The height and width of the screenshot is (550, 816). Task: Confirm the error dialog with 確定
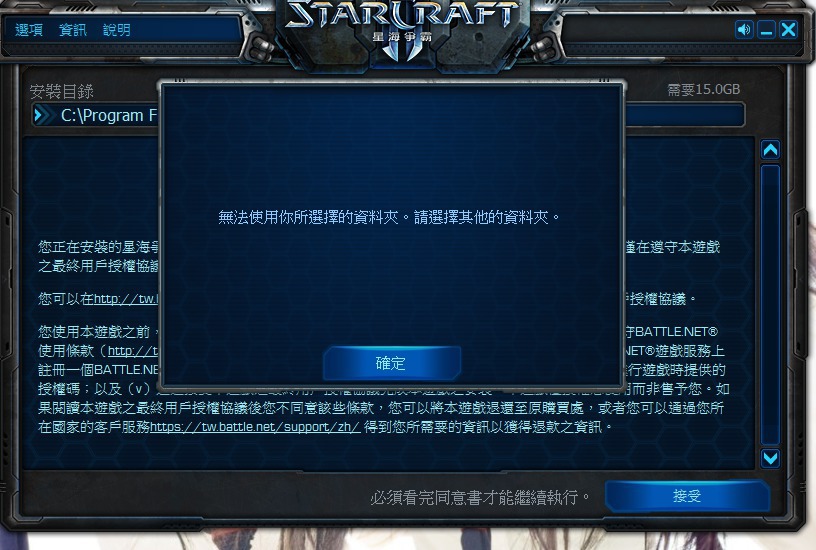coord(391,363)
